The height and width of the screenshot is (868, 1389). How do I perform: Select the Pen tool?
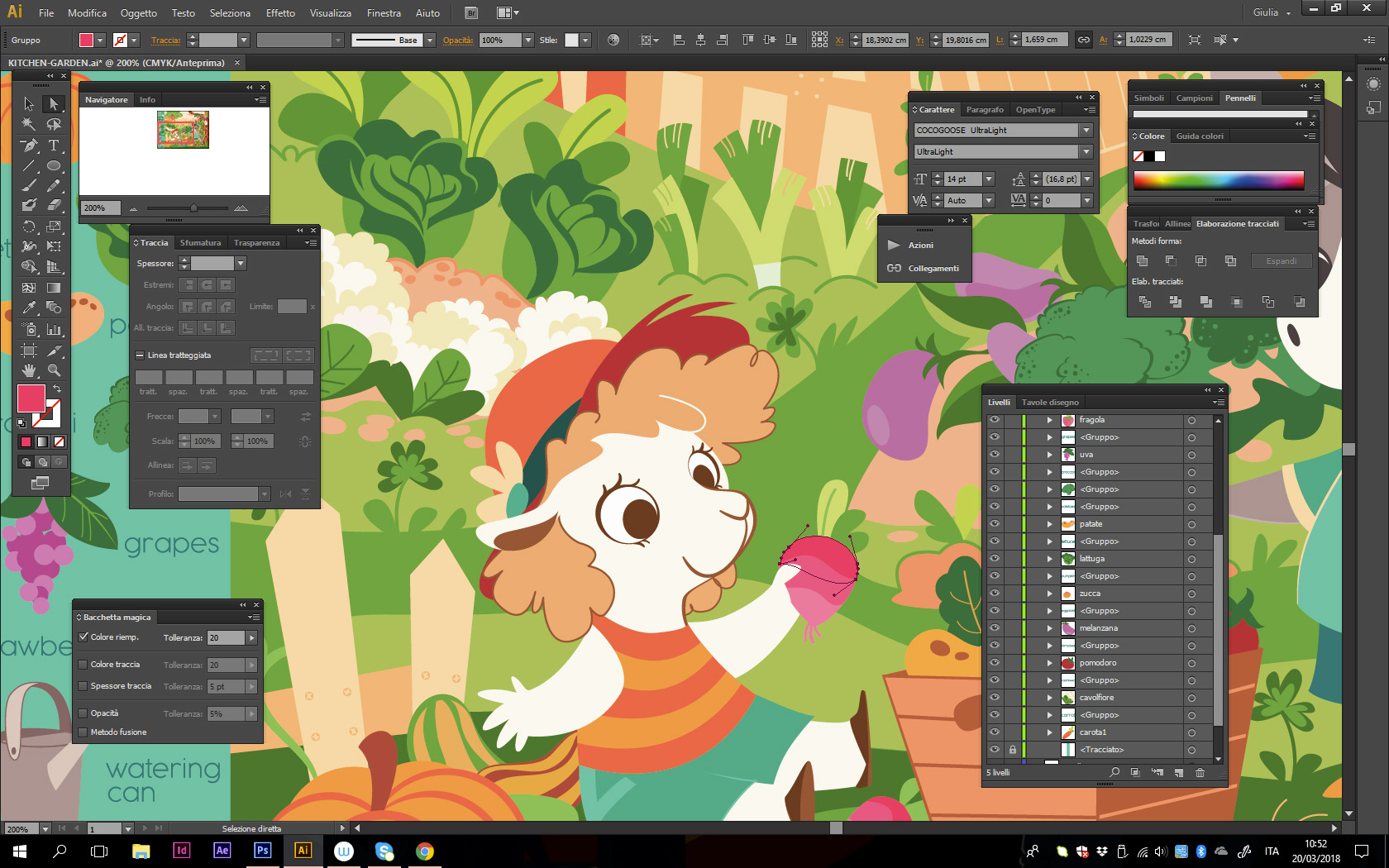29,145
